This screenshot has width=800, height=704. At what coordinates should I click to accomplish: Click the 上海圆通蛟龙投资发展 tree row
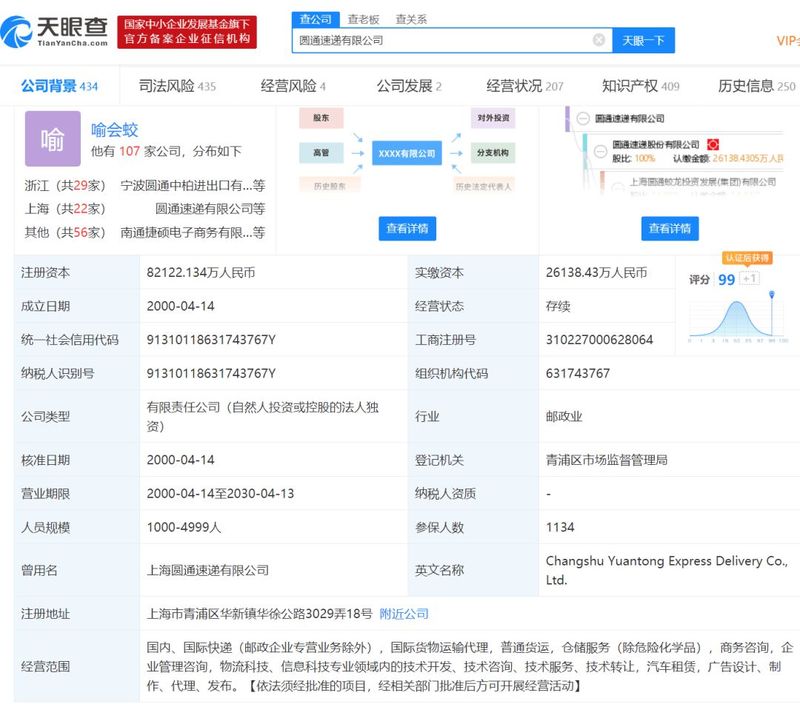[x=703, y=182]
